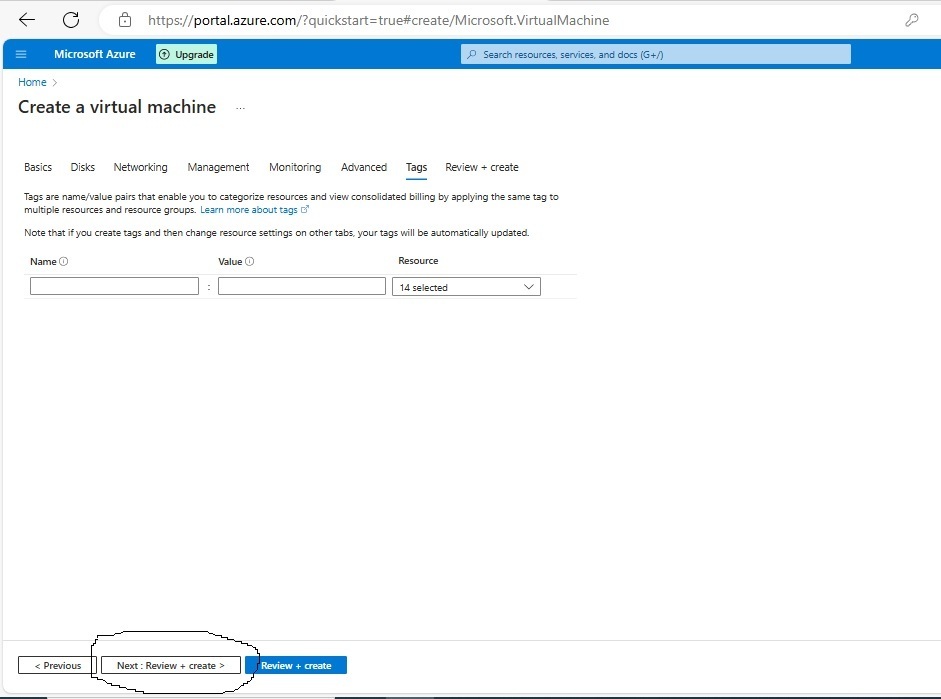941x699 pixels.
Task: Open the Learn more about tags link
Action: (254, 210)
